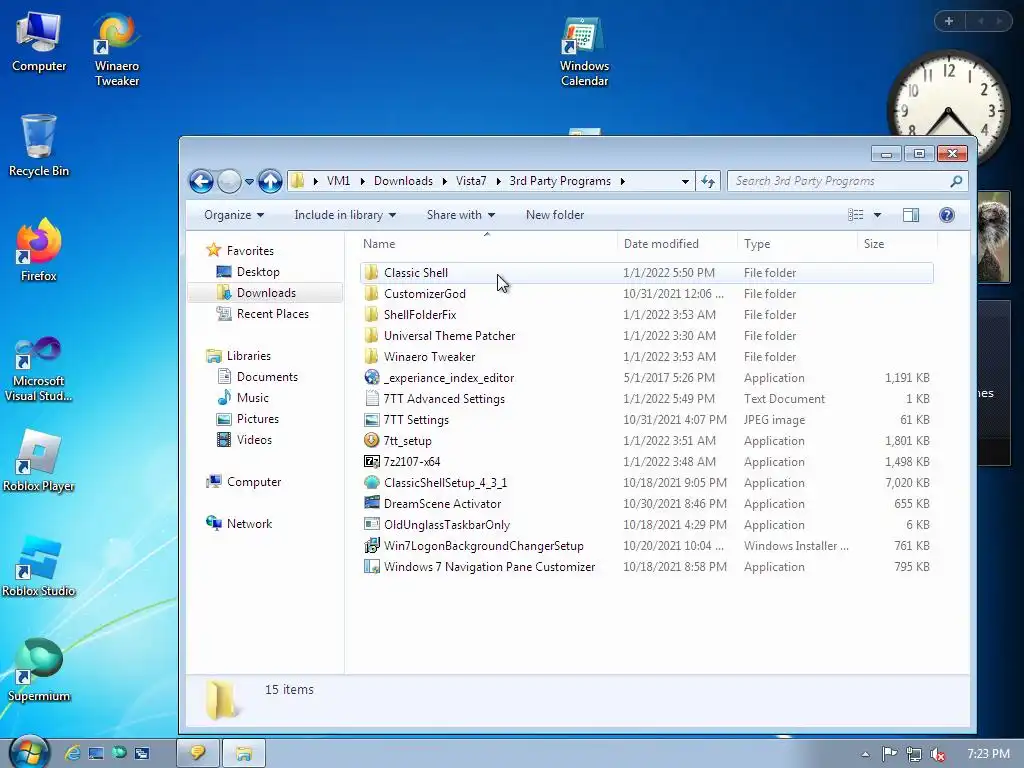
Task: Open the Explorer taskbar button
Action: click(x=244, y=753)
